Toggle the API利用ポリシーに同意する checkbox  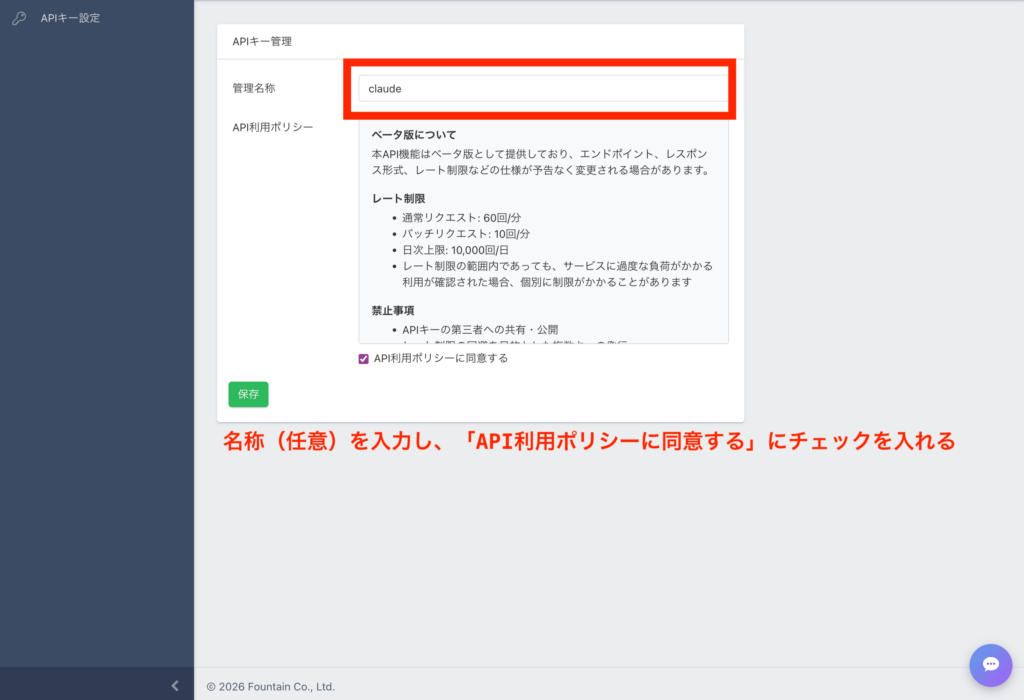(364, 358)
